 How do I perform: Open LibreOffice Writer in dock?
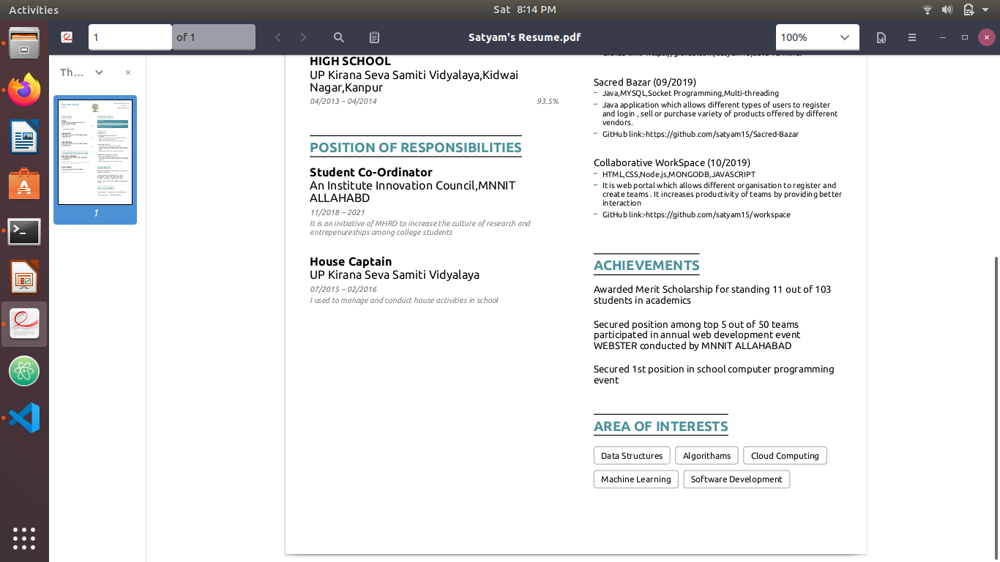pyautogui.click(x=24, y=137)
